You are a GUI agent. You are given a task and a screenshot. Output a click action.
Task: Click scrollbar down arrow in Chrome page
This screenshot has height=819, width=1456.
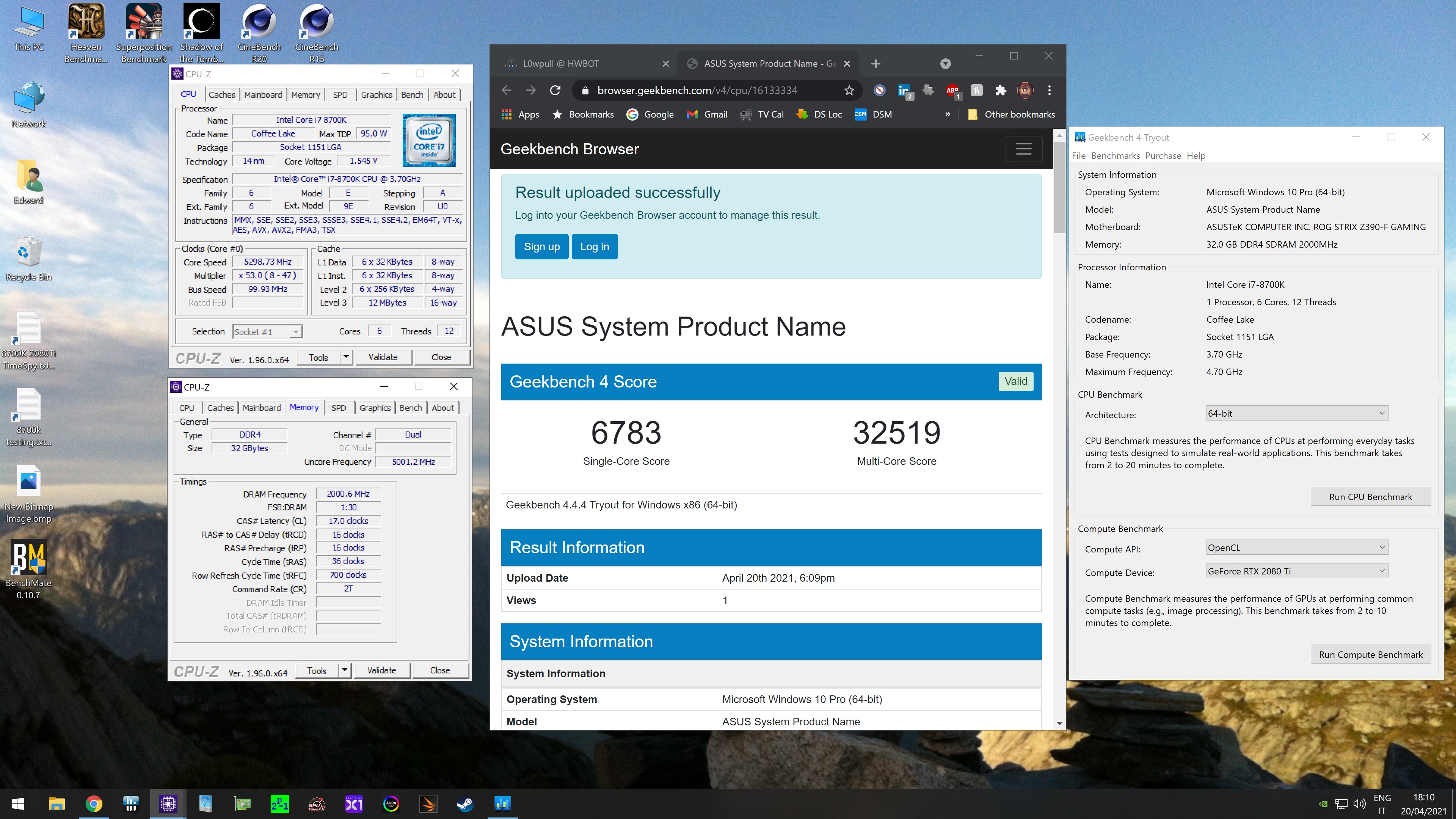[x=1059, y=723]
